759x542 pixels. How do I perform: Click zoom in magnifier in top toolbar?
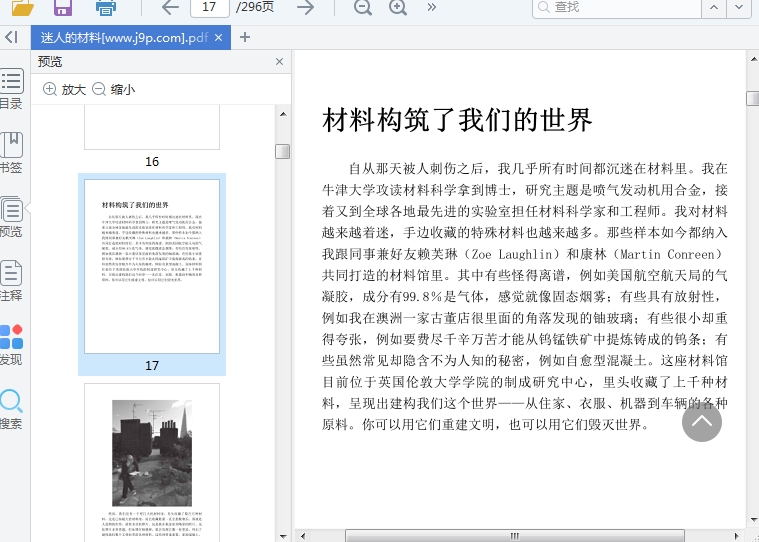[398, 7]
